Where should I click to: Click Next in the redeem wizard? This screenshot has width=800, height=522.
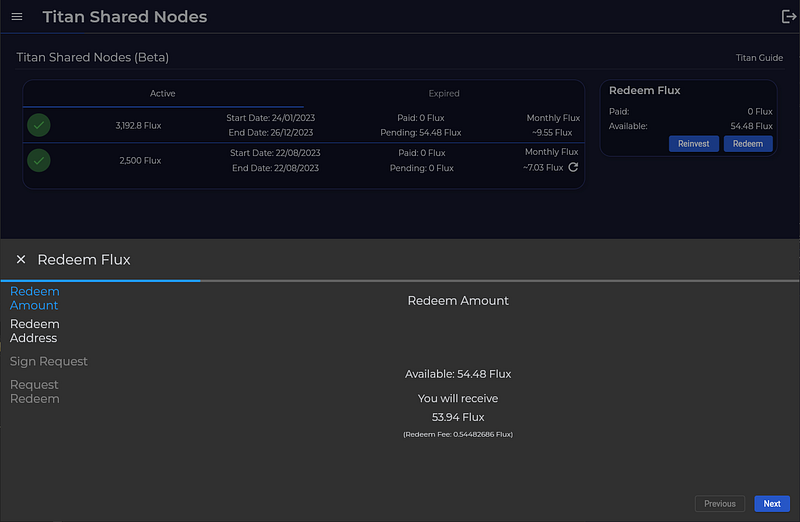[772, 504]
